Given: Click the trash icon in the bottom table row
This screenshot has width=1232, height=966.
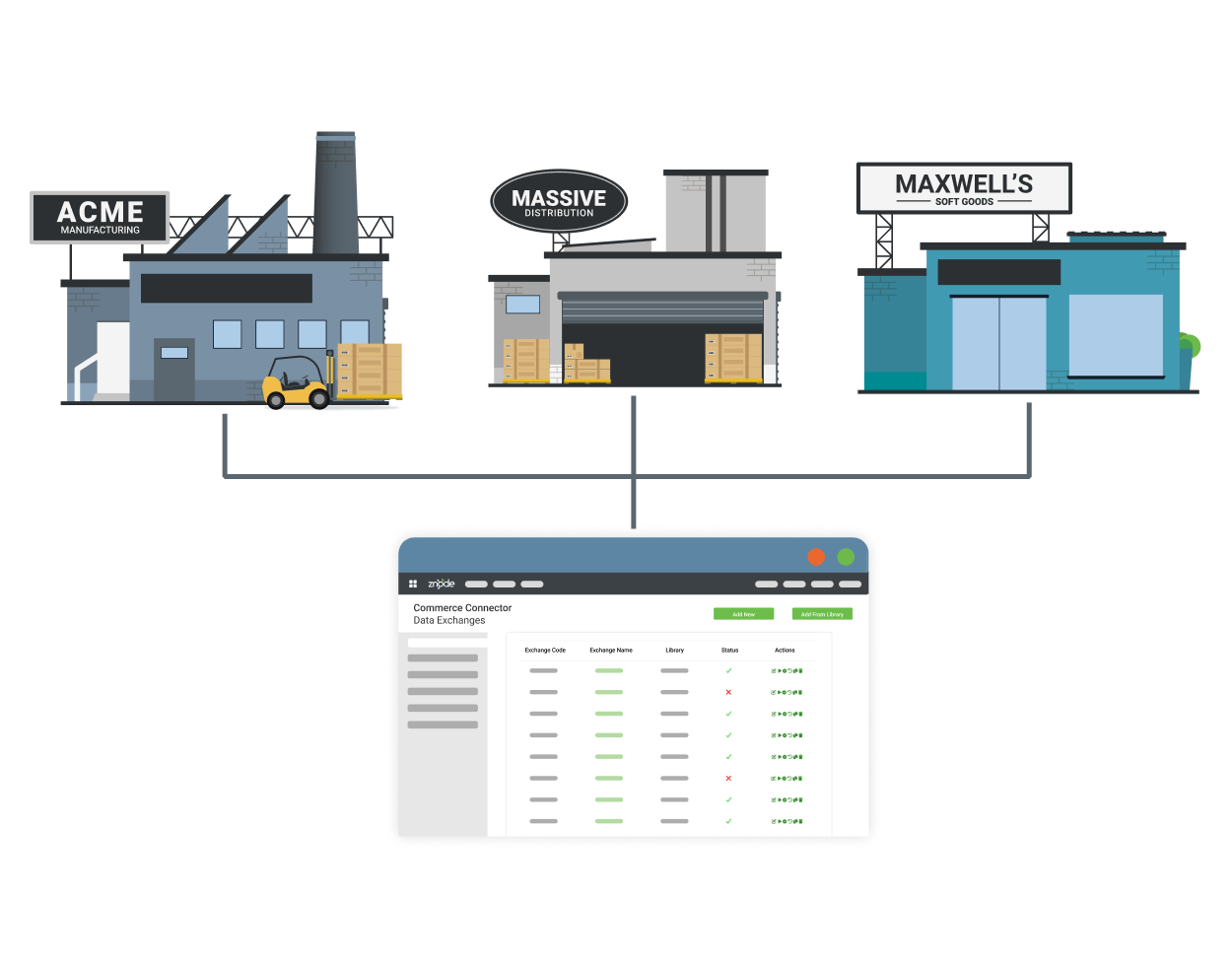Looking at the screenshot, I should coord(800,821).
